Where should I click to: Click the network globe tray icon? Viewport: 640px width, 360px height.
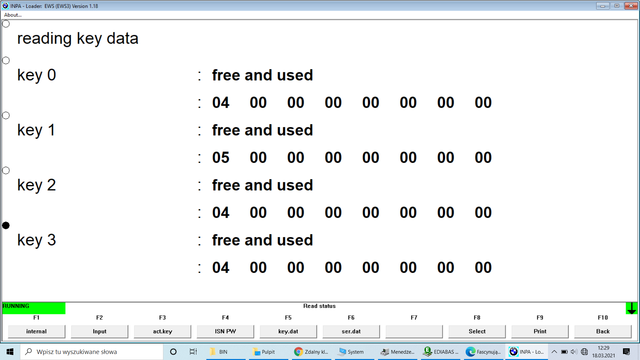click(584, 351)
